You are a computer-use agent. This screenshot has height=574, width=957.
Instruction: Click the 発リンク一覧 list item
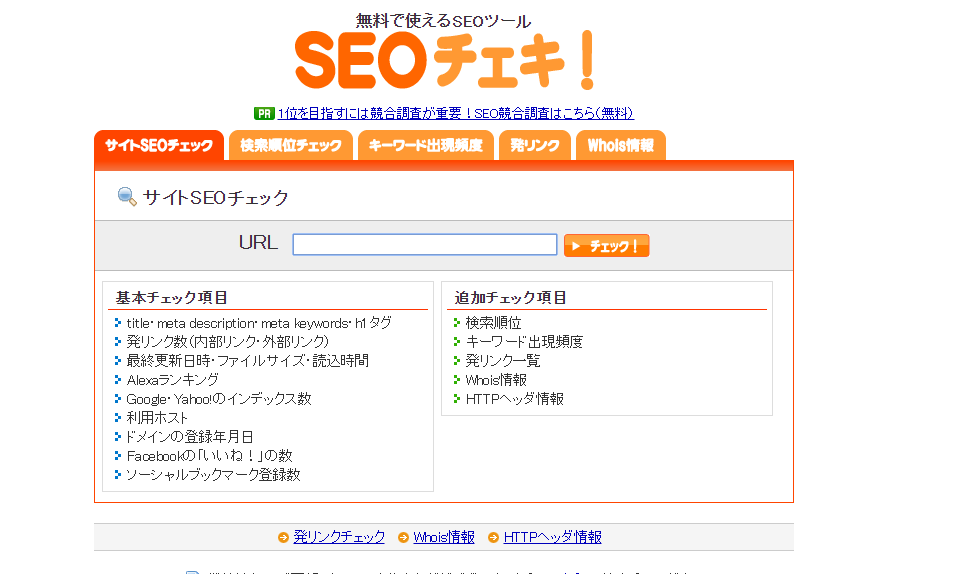(x=503, y=361)
